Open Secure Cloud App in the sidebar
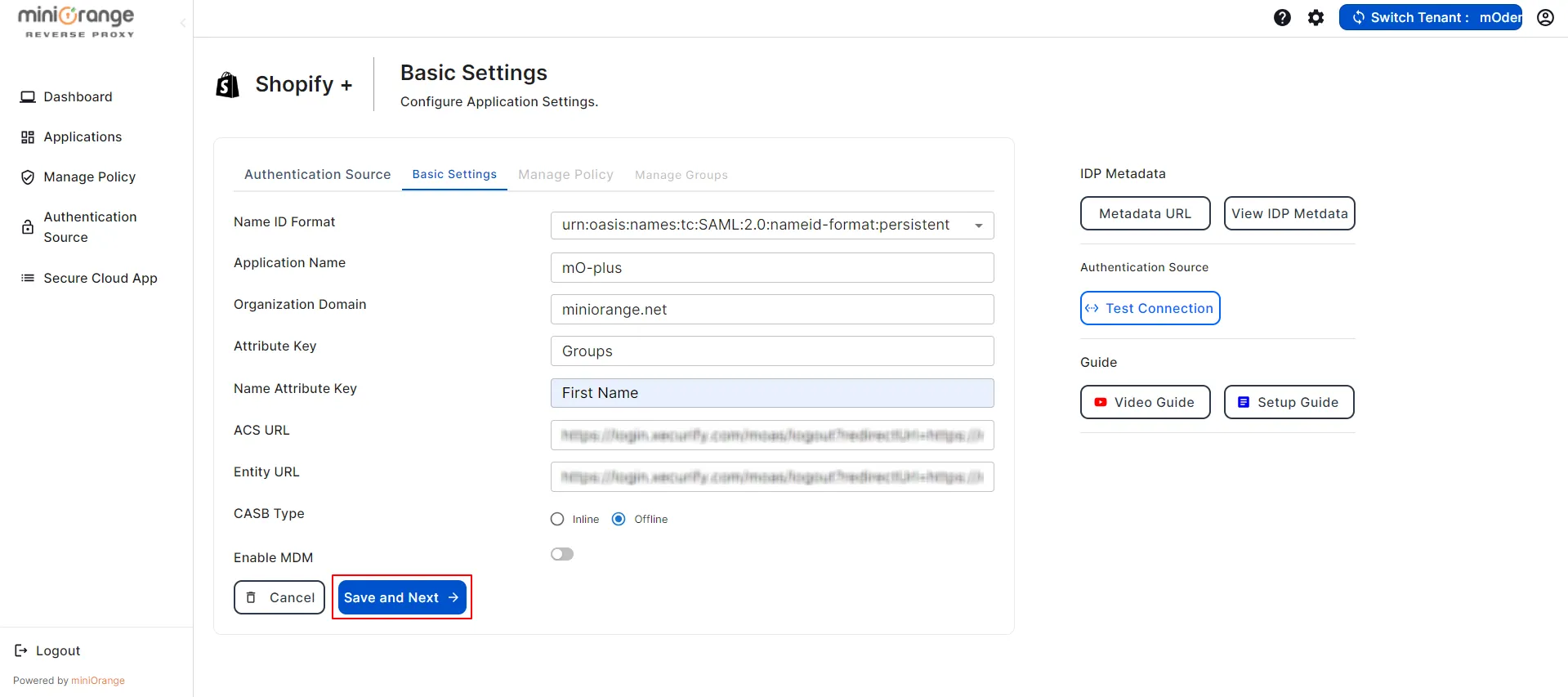Image resolution: width=1568 pixels, height=697 pixels. tap(101, 278)
